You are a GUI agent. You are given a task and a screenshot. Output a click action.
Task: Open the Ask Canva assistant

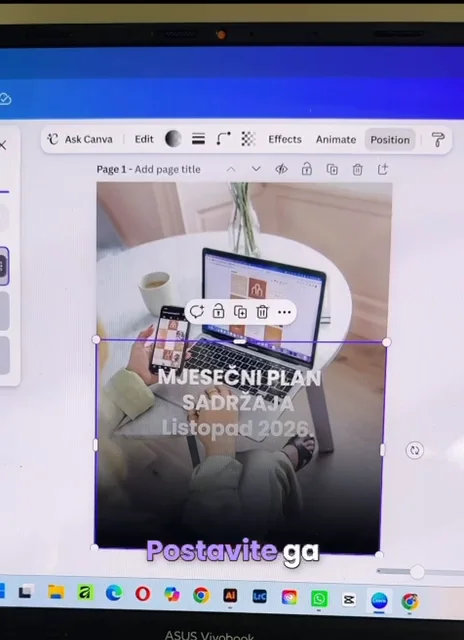(80, 139)
